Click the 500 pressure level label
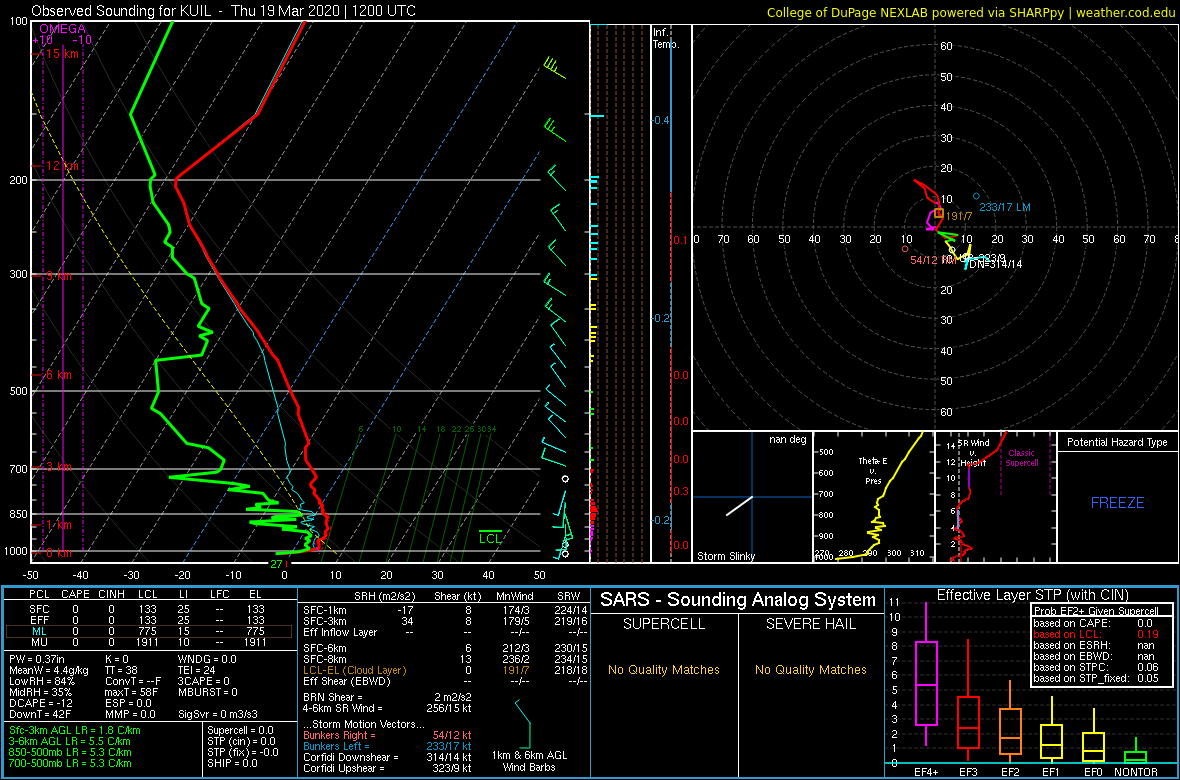 (17, 391)
